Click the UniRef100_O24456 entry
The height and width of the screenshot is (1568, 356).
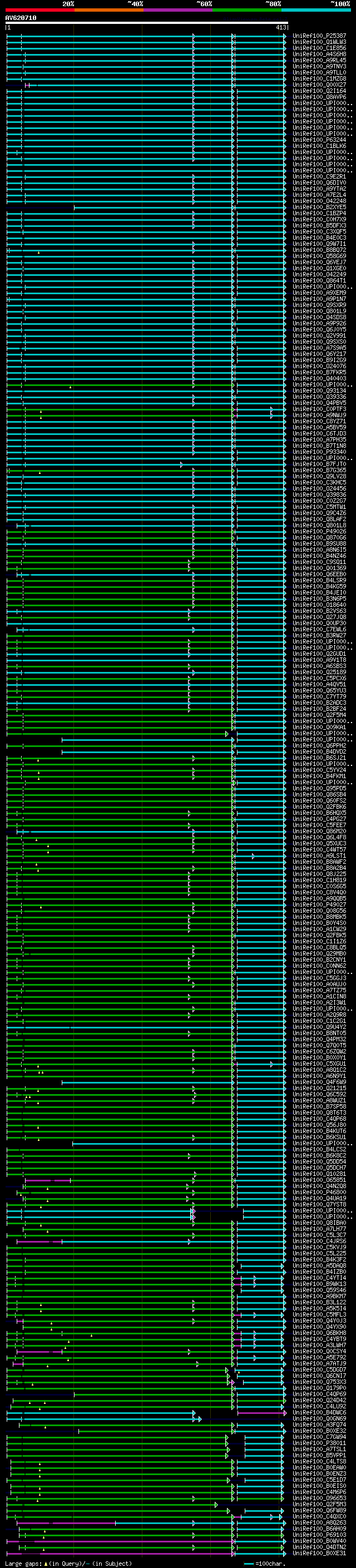click(x=319, y=488)
